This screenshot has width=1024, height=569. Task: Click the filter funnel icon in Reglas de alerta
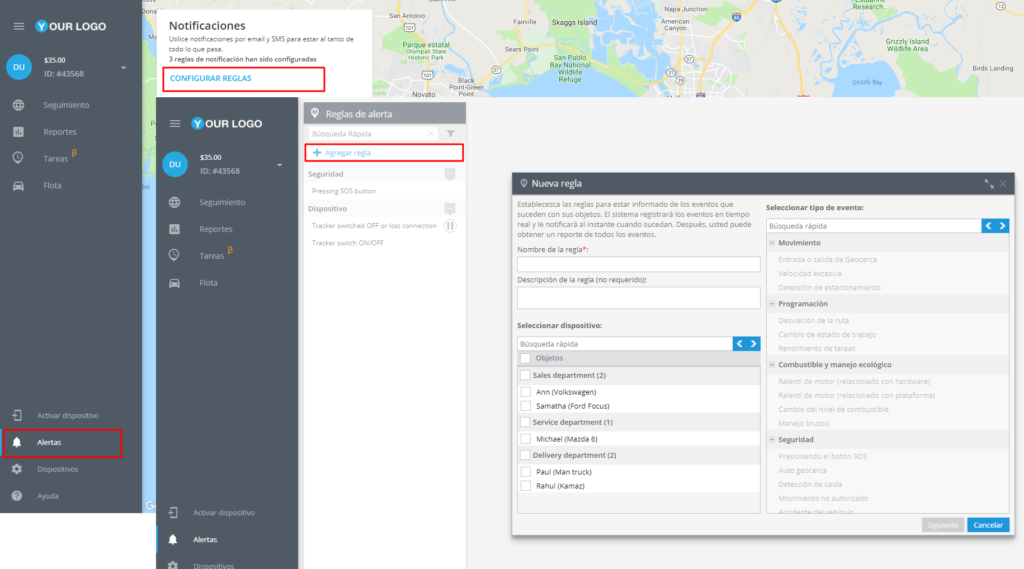coord(451,133)
